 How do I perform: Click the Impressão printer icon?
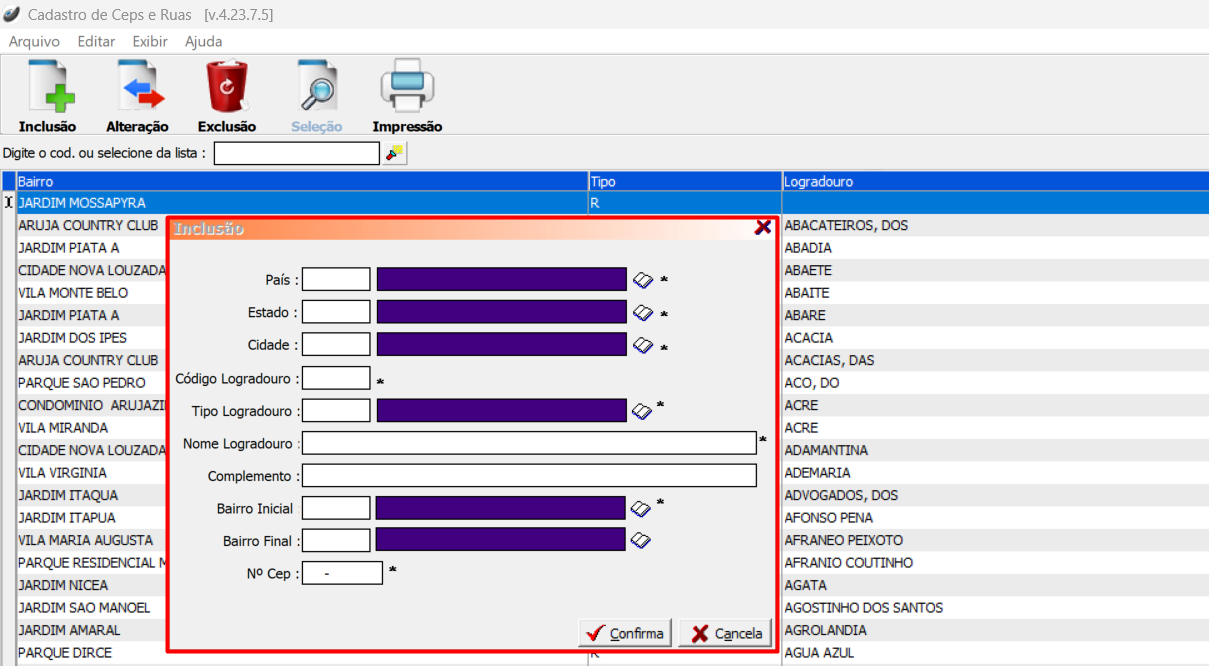point(407,88)
